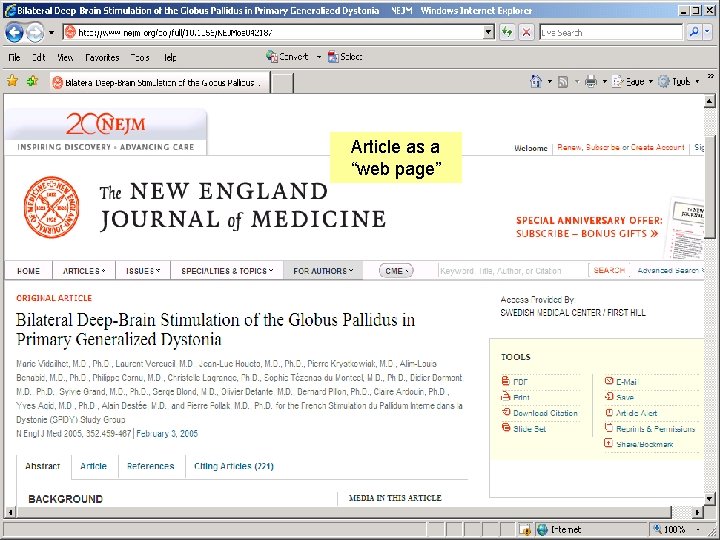This screenshot has width=720, height=540.
Task: Open the Favorites Center star icon
Action: click(12, 81)
